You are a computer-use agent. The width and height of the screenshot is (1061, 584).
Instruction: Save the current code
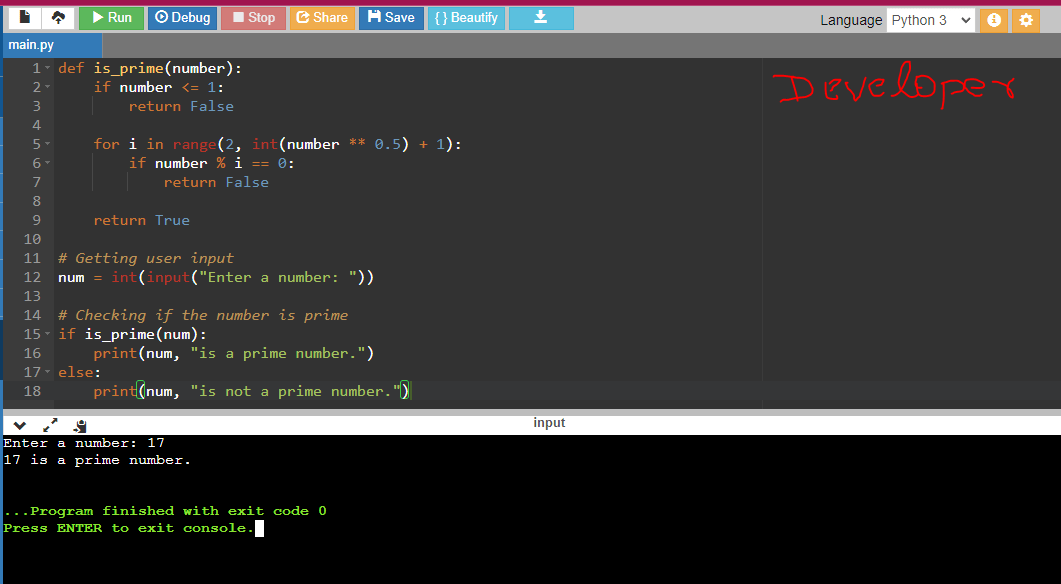pos(390,17)
